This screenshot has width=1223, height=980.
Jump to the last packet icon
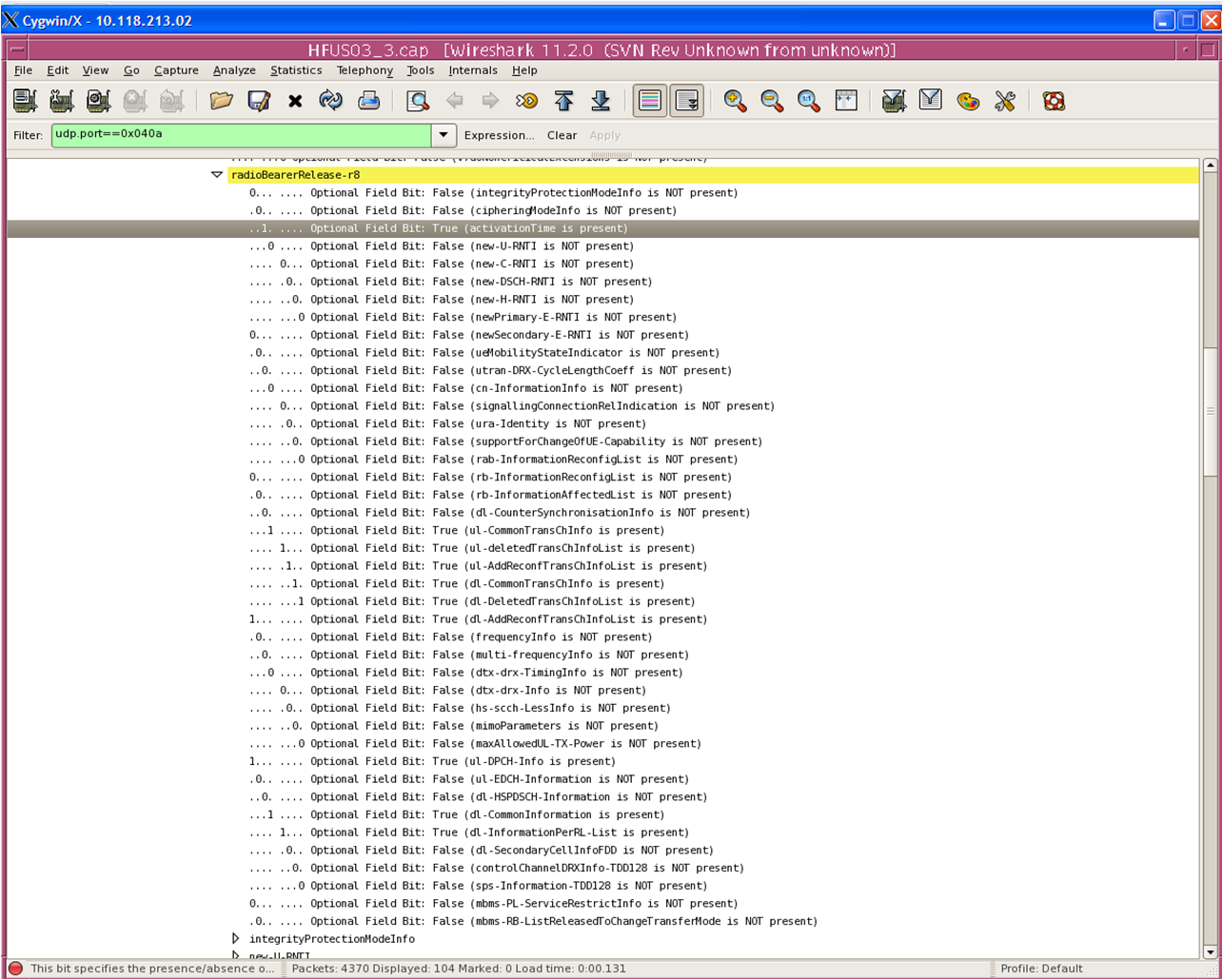click(601, 101)
